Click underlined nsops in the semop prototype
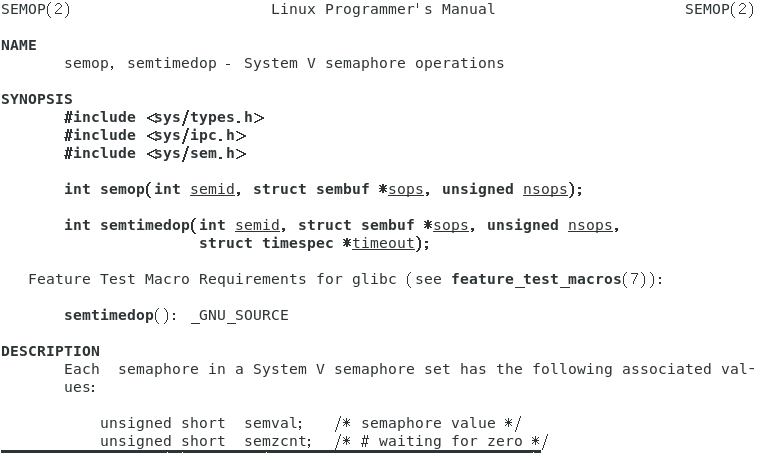The height and width of the screenshot is (453, 782). point(545,189)
